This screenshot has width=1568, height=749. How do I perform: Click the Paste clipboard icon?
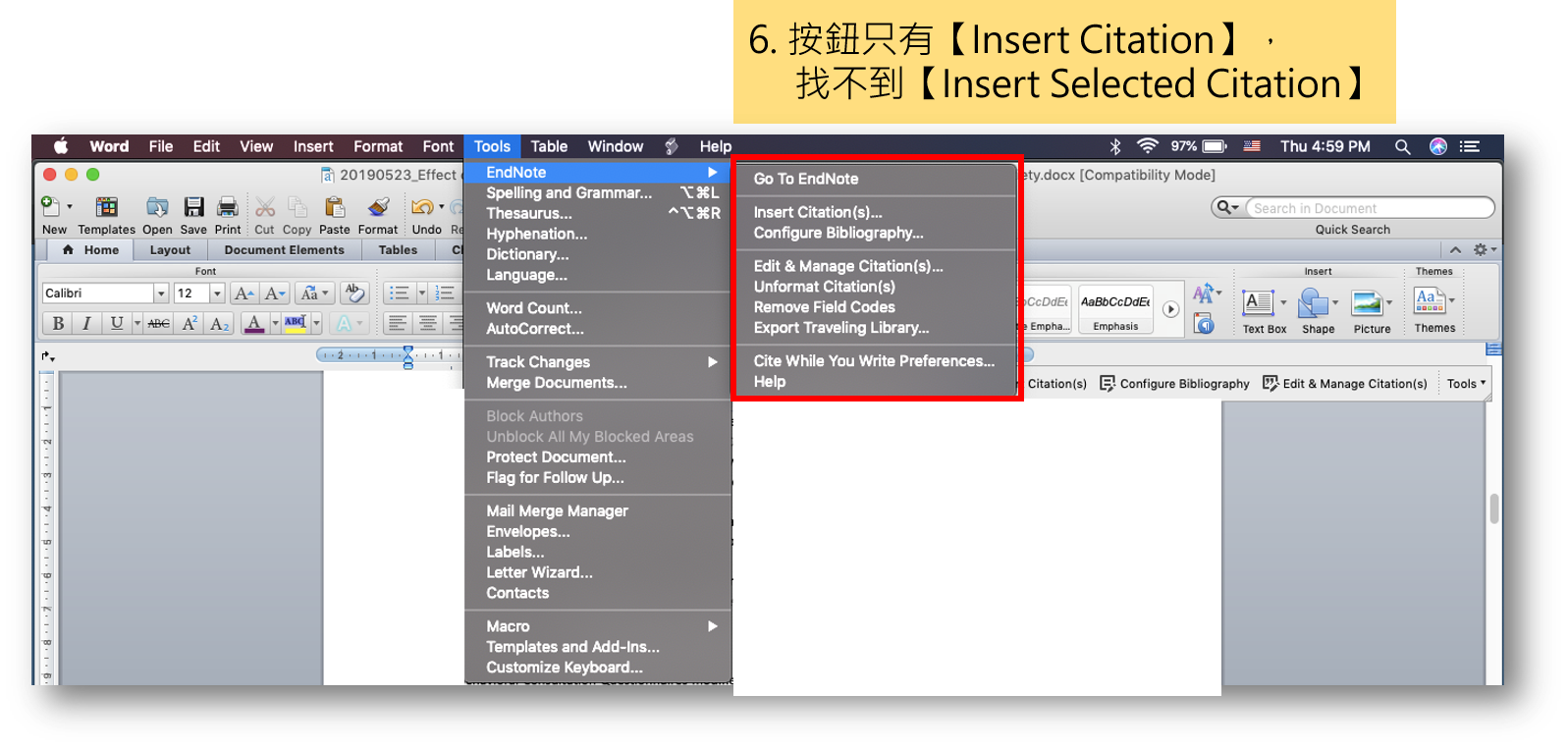click(x=335, y=207)
